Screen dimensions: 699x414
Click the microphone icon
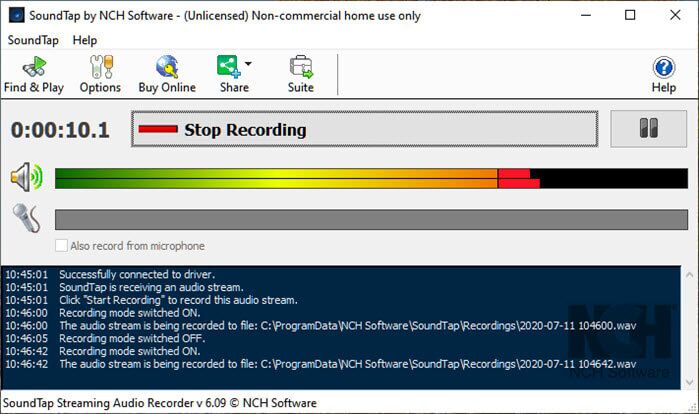click(26, 218)
